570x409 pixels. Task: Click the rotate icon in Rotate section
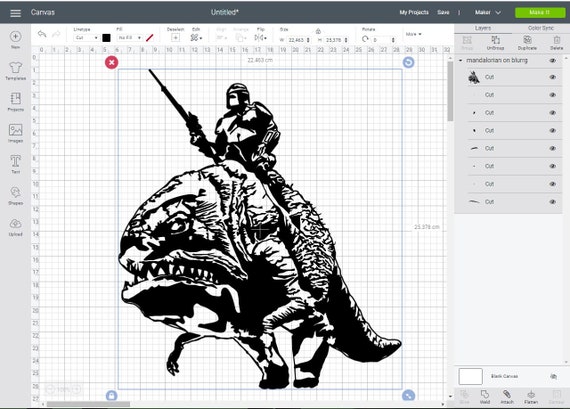pyautogui.click(x=365, y=39)
